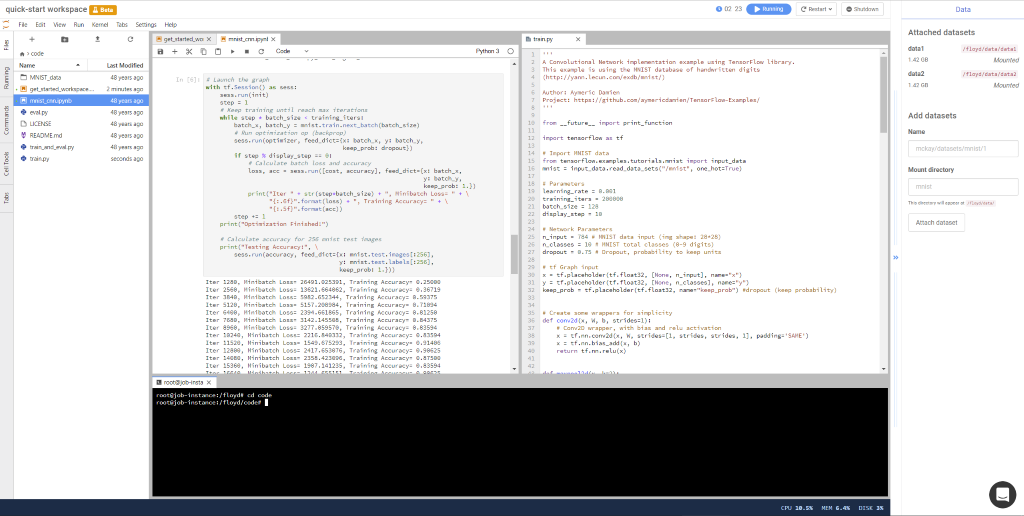Click inside the terminal prompt area

click(x=520, y=442)
